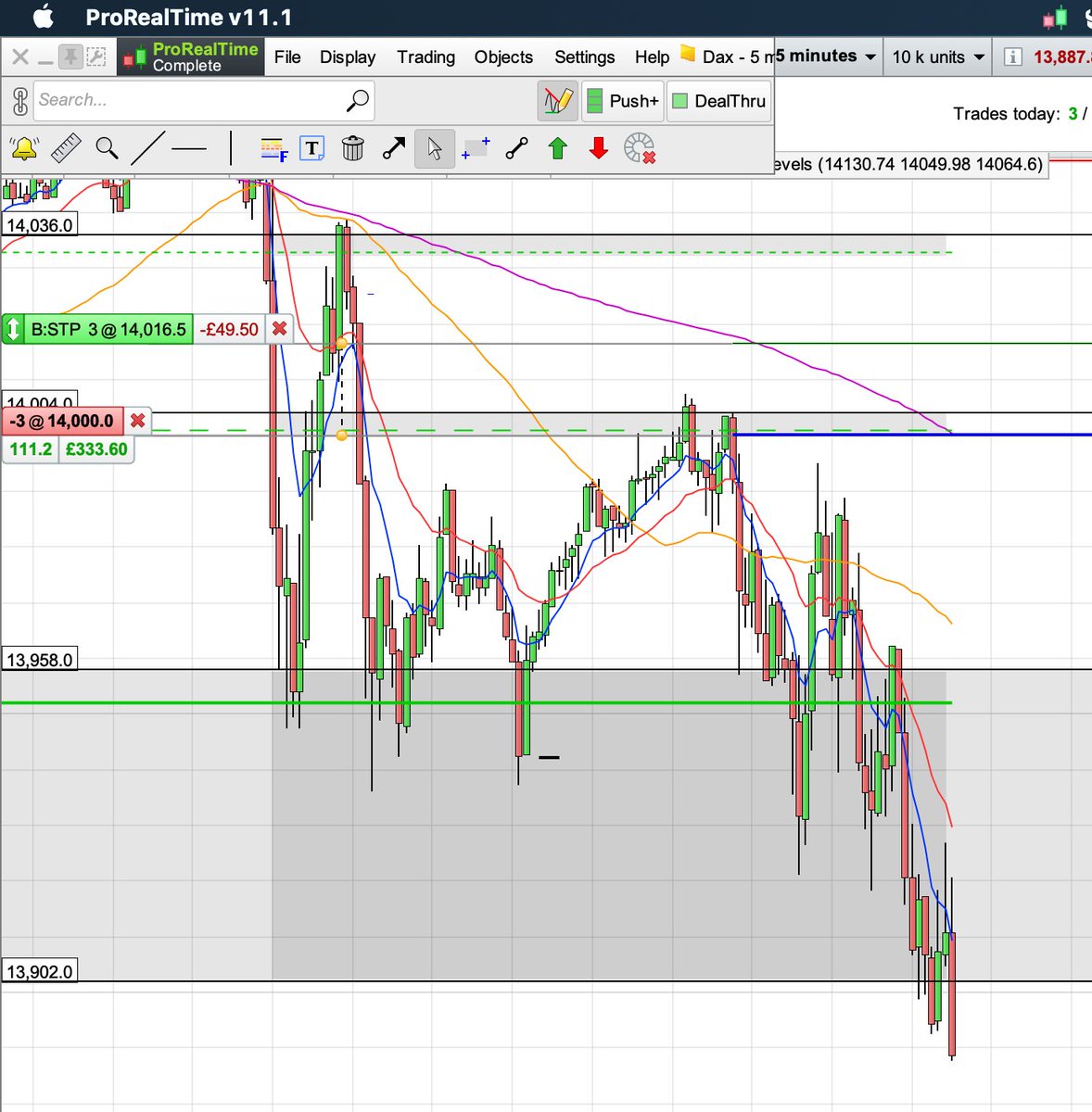Select the arrow drawing tool
This screenshot has width=1092, height=1112.
point(393,147)
